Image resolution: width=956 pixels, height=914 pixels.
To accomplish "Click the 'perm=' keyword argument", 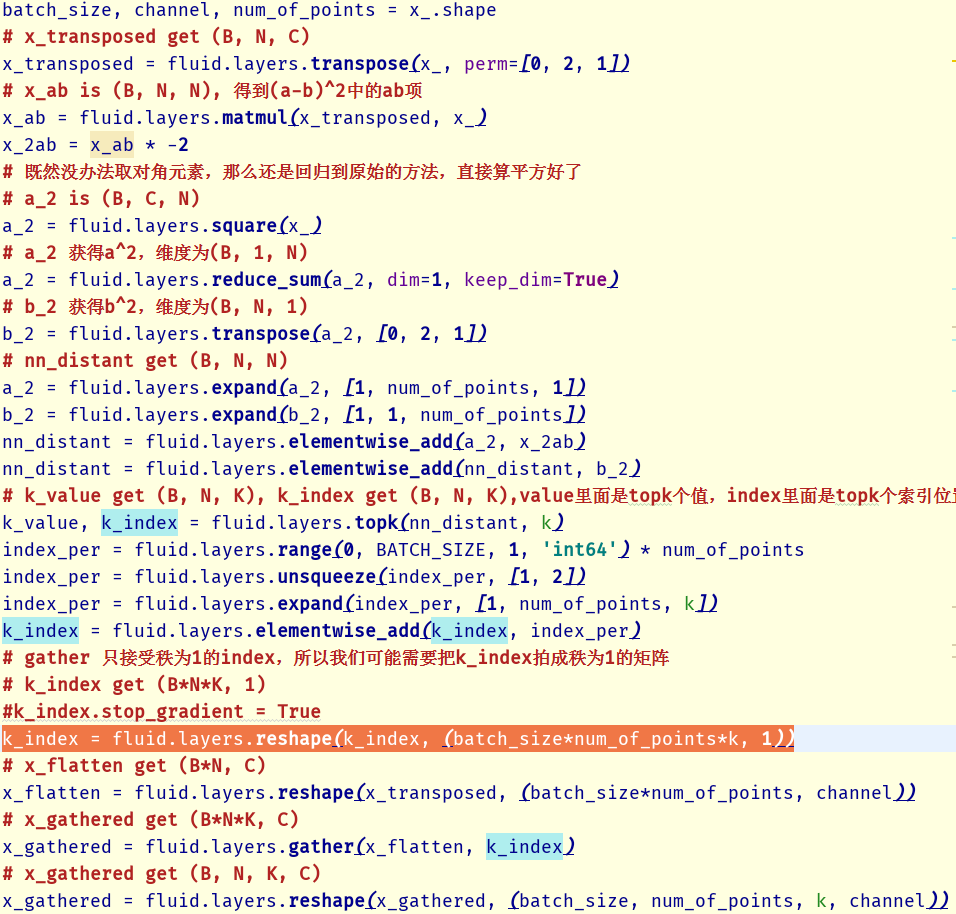I will coord(491,64).
